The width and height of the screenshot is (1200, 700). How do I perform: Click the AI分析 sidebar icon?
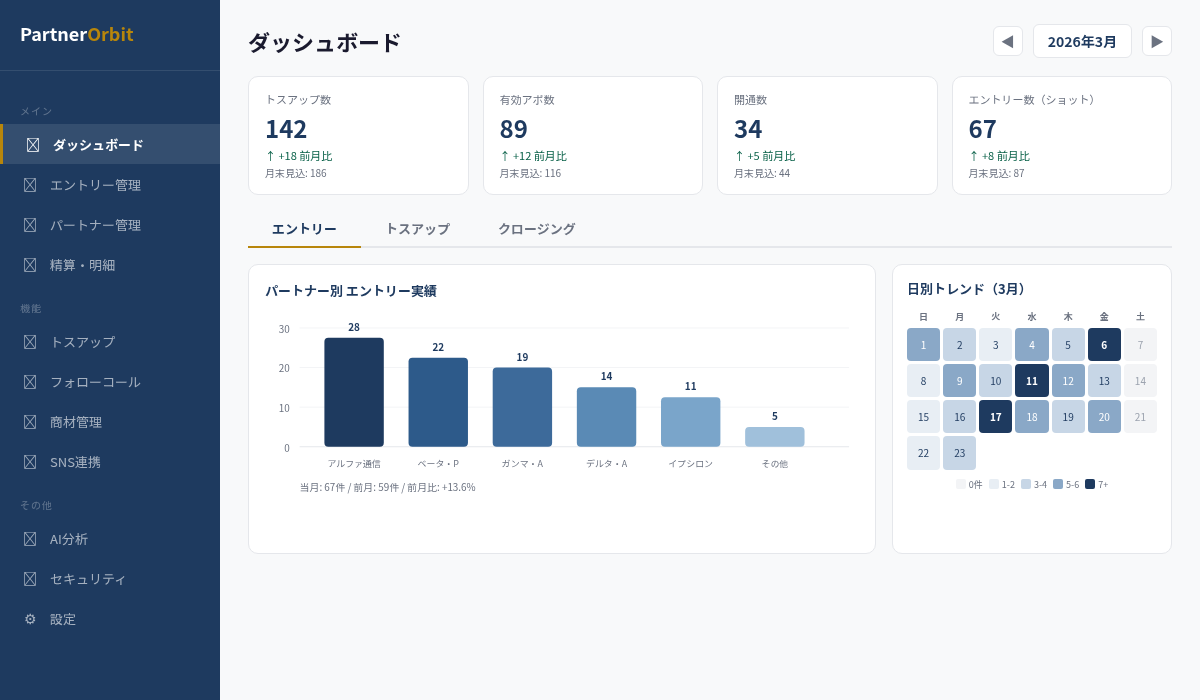(x=30, y=539)
